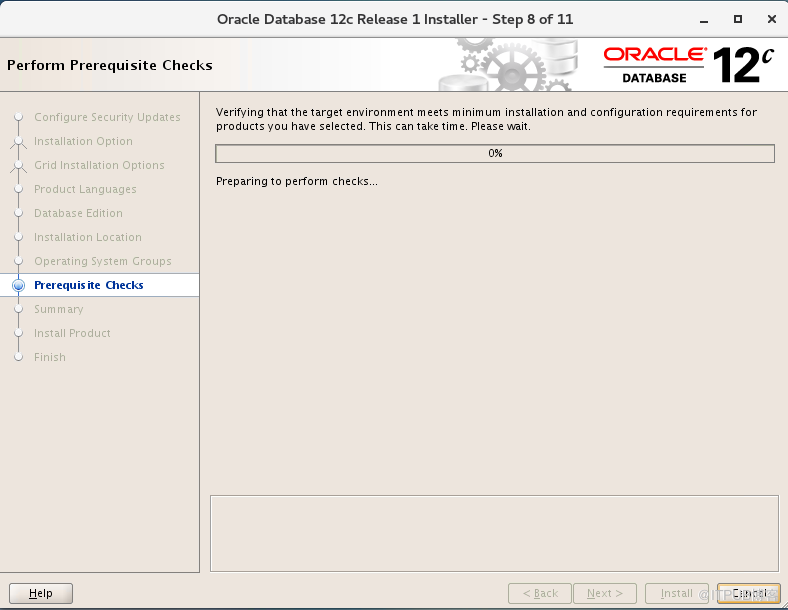Maximize the installer window
Image resolution: width=788 pixels, height=610 pixels.
click(738, 19)
